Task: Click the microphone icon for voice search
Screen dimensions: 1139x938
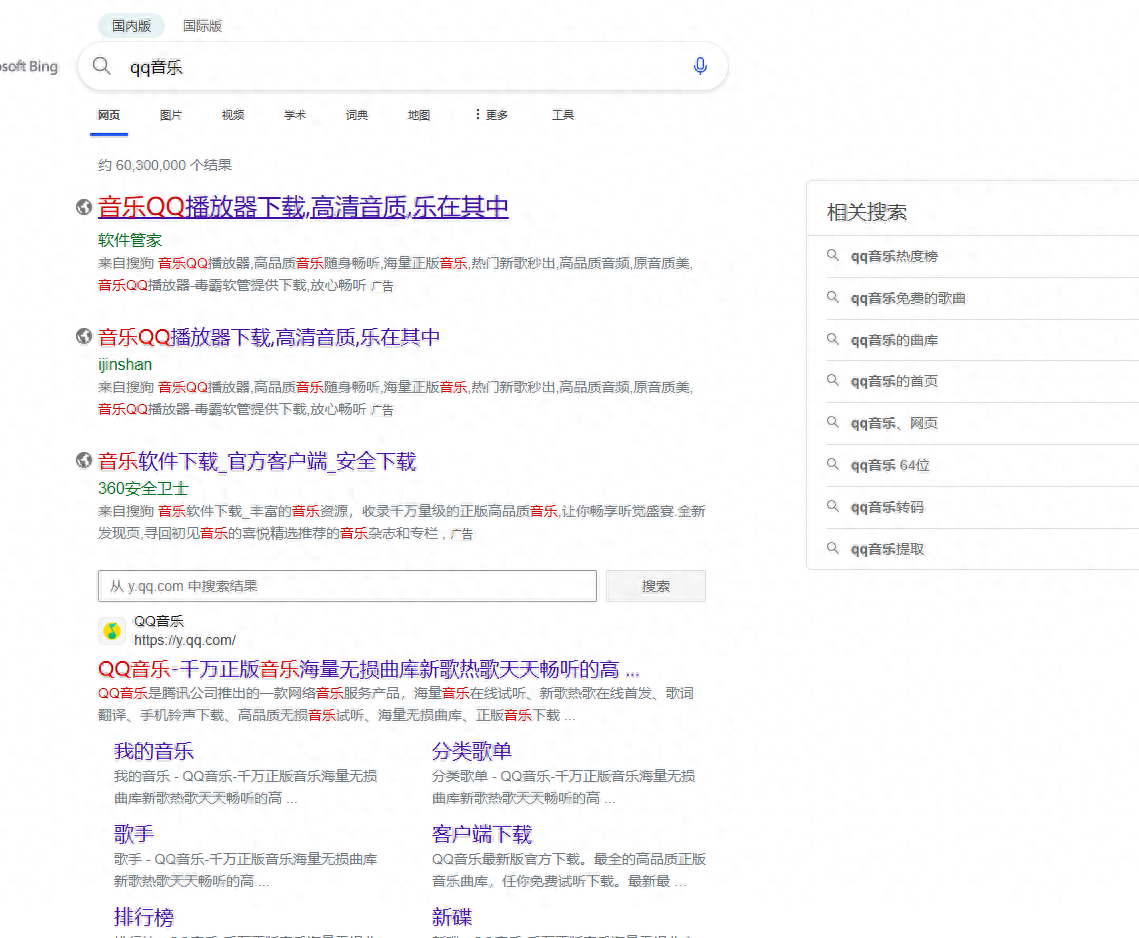Action: (699, 66)
